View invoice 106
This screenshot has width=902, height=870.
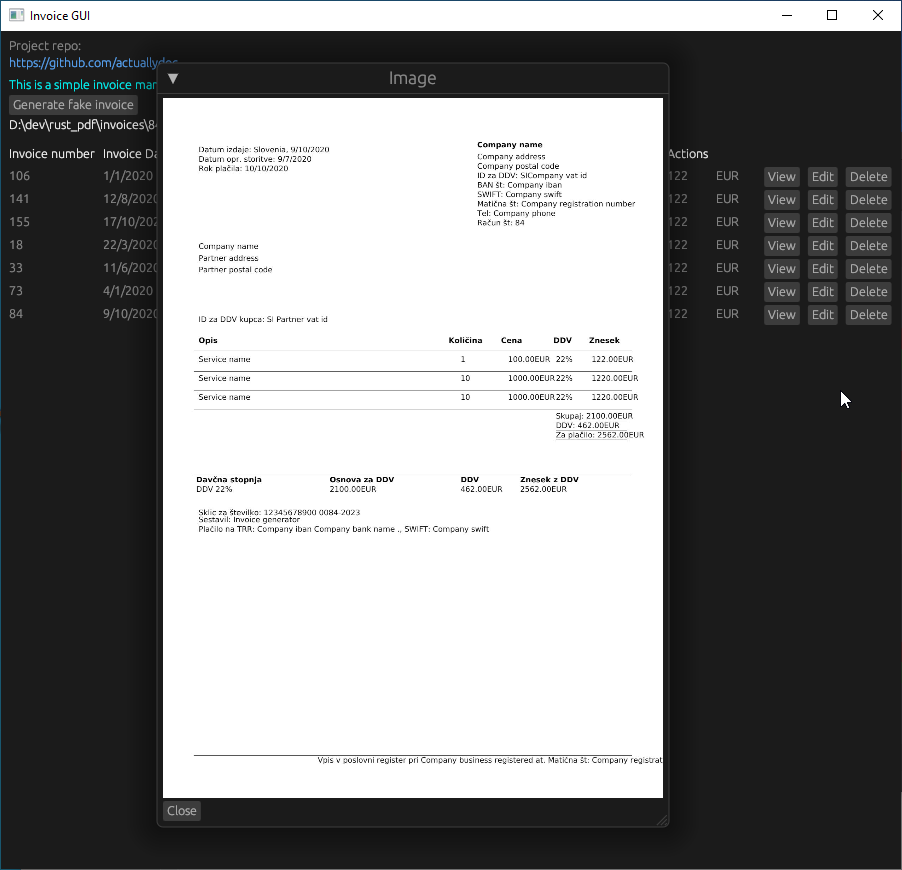pyautogui.click(x=781, y=177)
